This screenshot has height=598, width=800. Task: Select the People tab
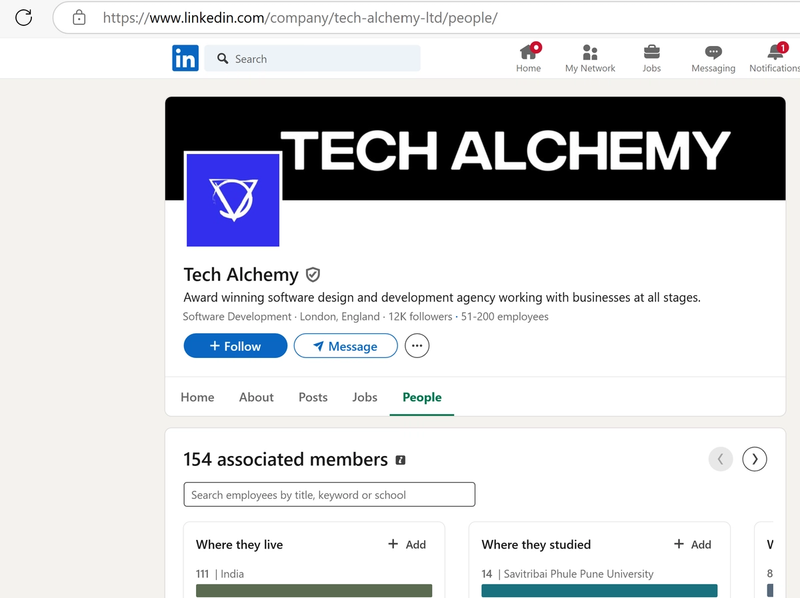click(422, 397)
